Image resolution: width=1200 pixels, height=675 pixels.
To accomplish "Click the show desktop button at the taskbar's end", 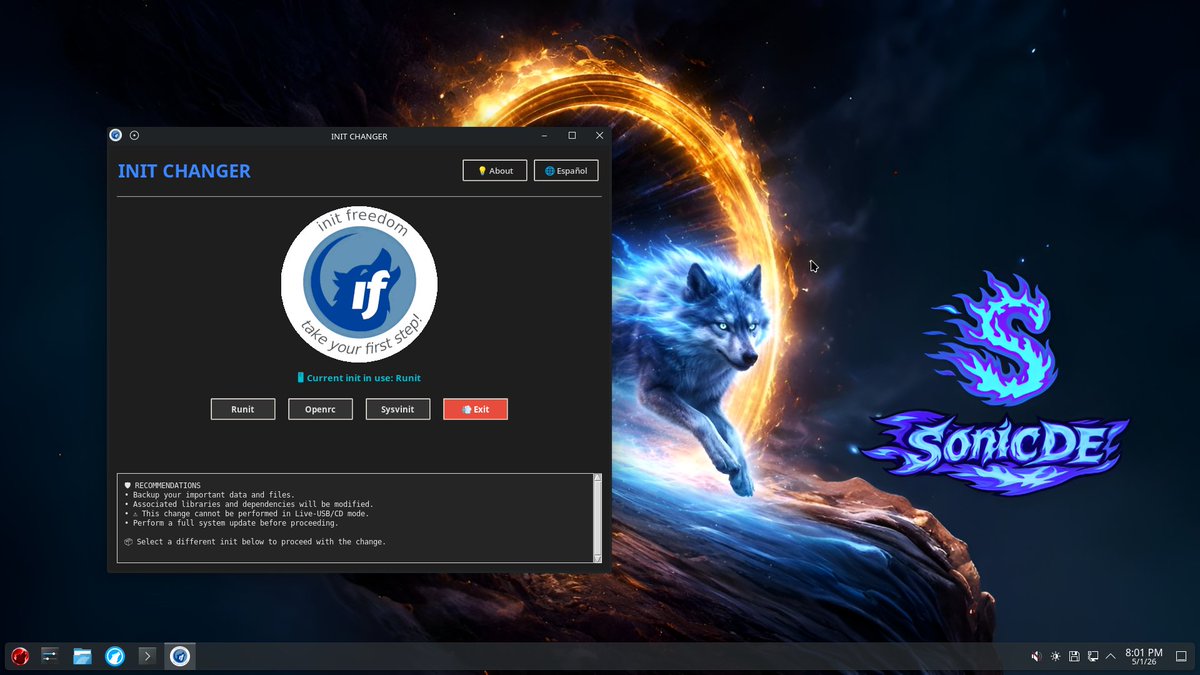I will [x=1180, y=656].
